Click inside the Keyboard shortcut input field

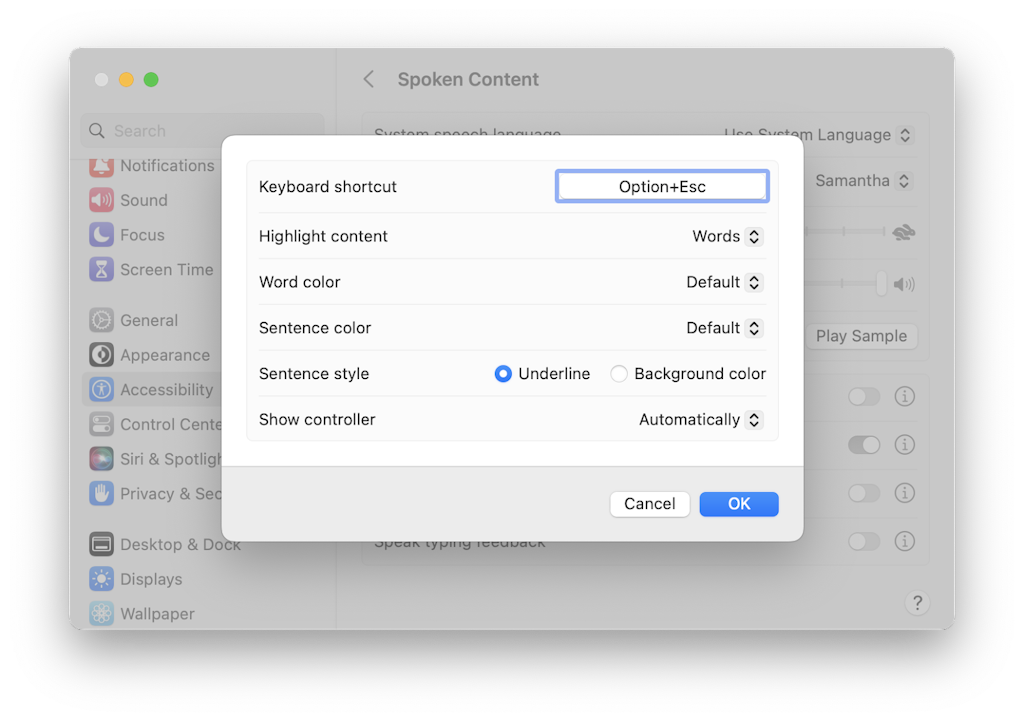pos(662,186)
